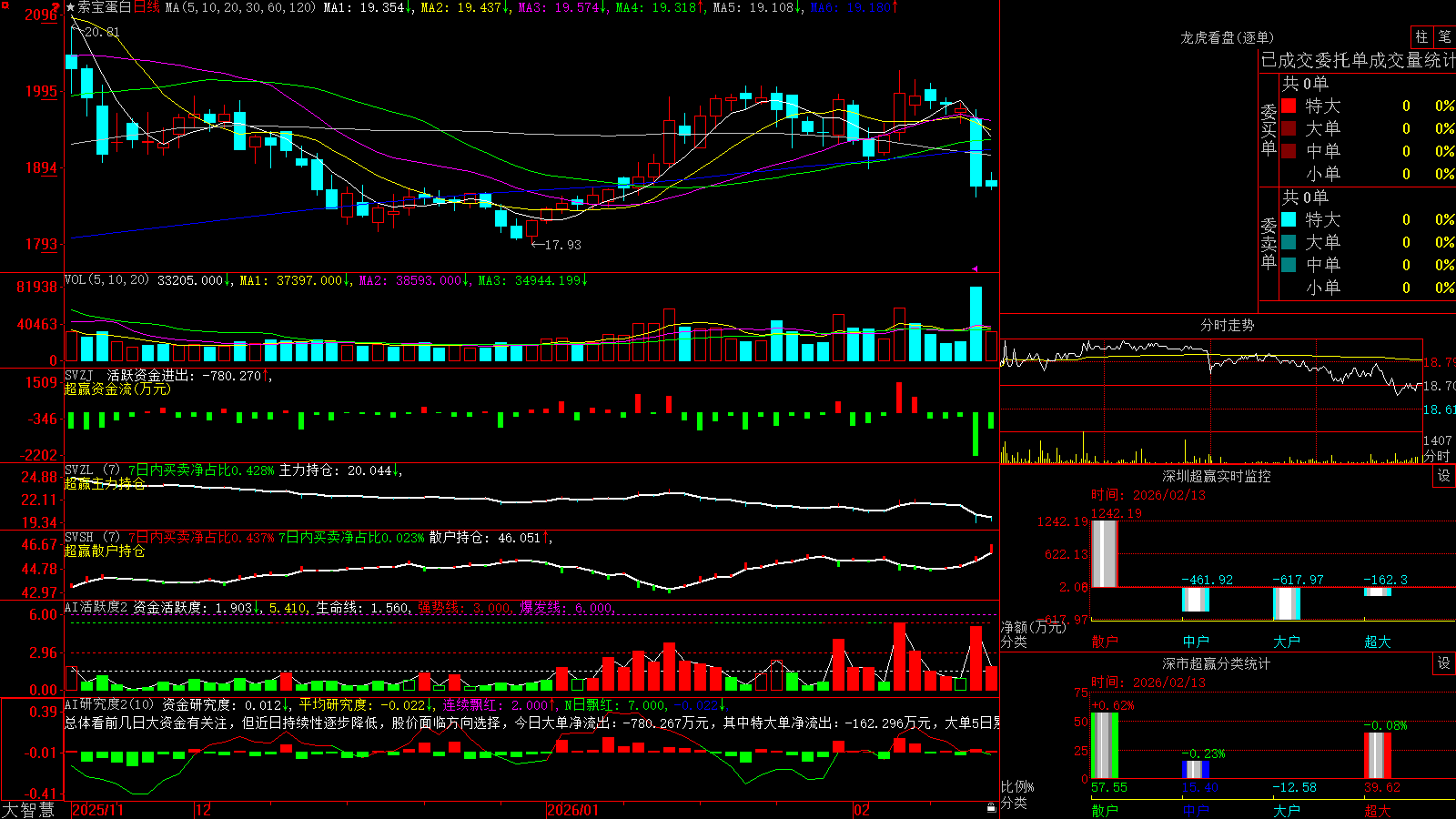
Task: Click MA1: 19.354 value in header
Action: 369,7
